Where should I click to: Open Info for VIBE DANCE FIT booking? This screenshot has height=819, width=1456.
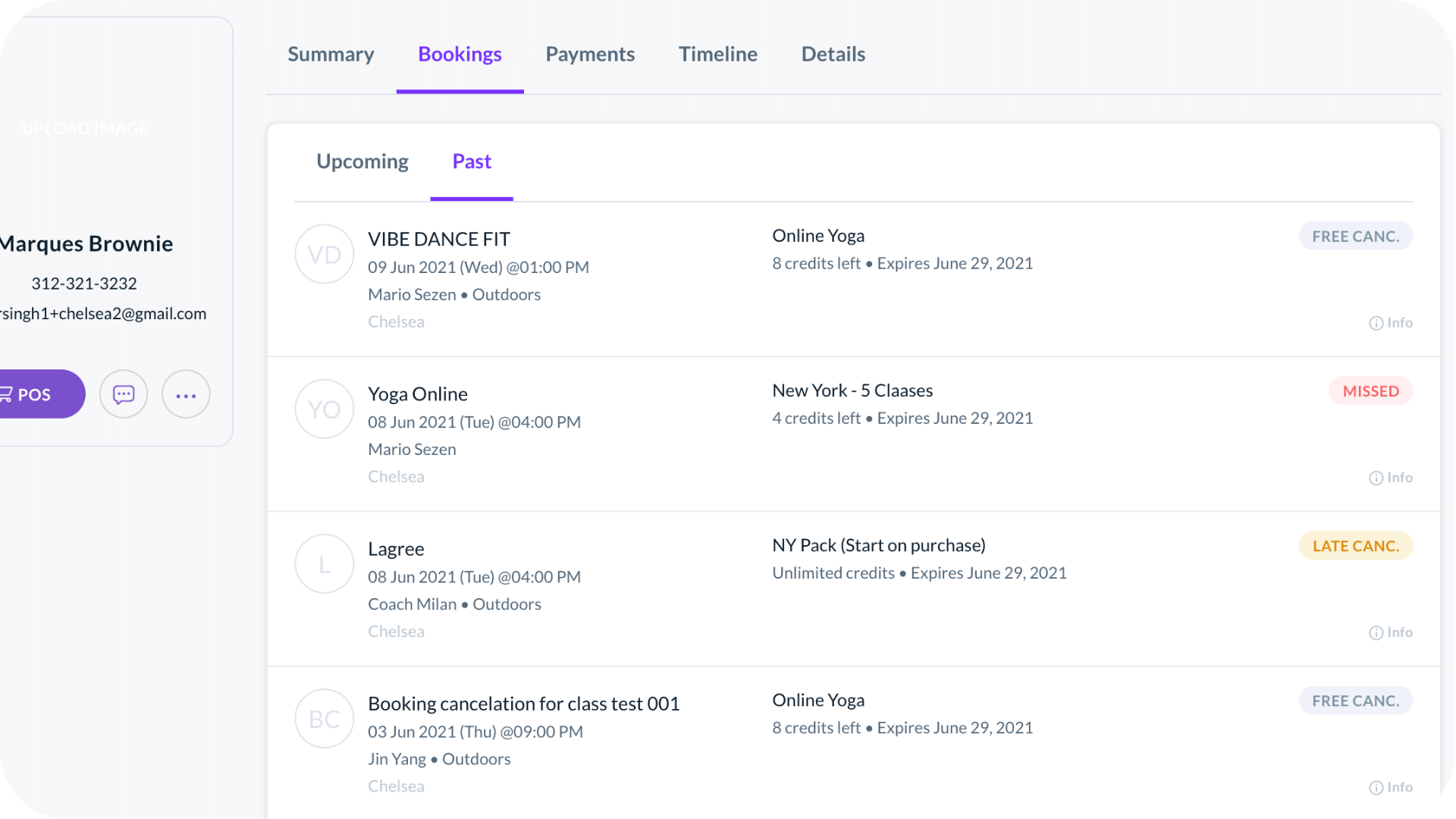[1391, 323]
